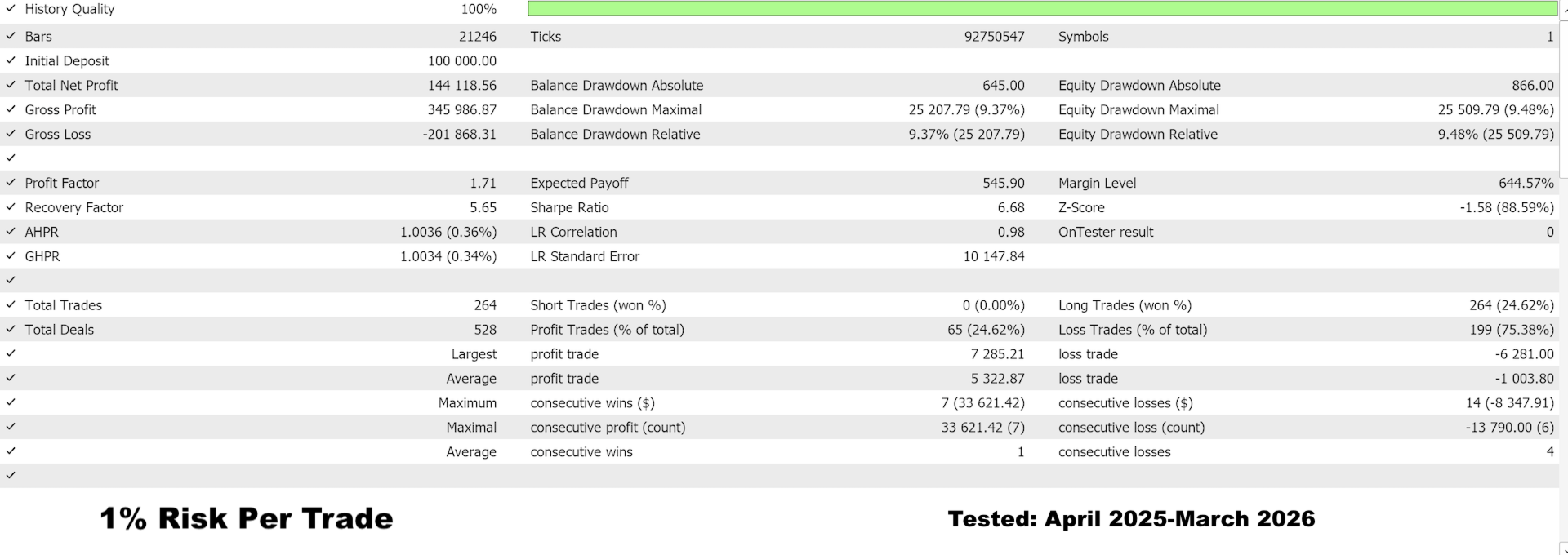Click the checkmark beside History Quality
The height and width of the screenshot is (555, 1568).
point(11,9)
